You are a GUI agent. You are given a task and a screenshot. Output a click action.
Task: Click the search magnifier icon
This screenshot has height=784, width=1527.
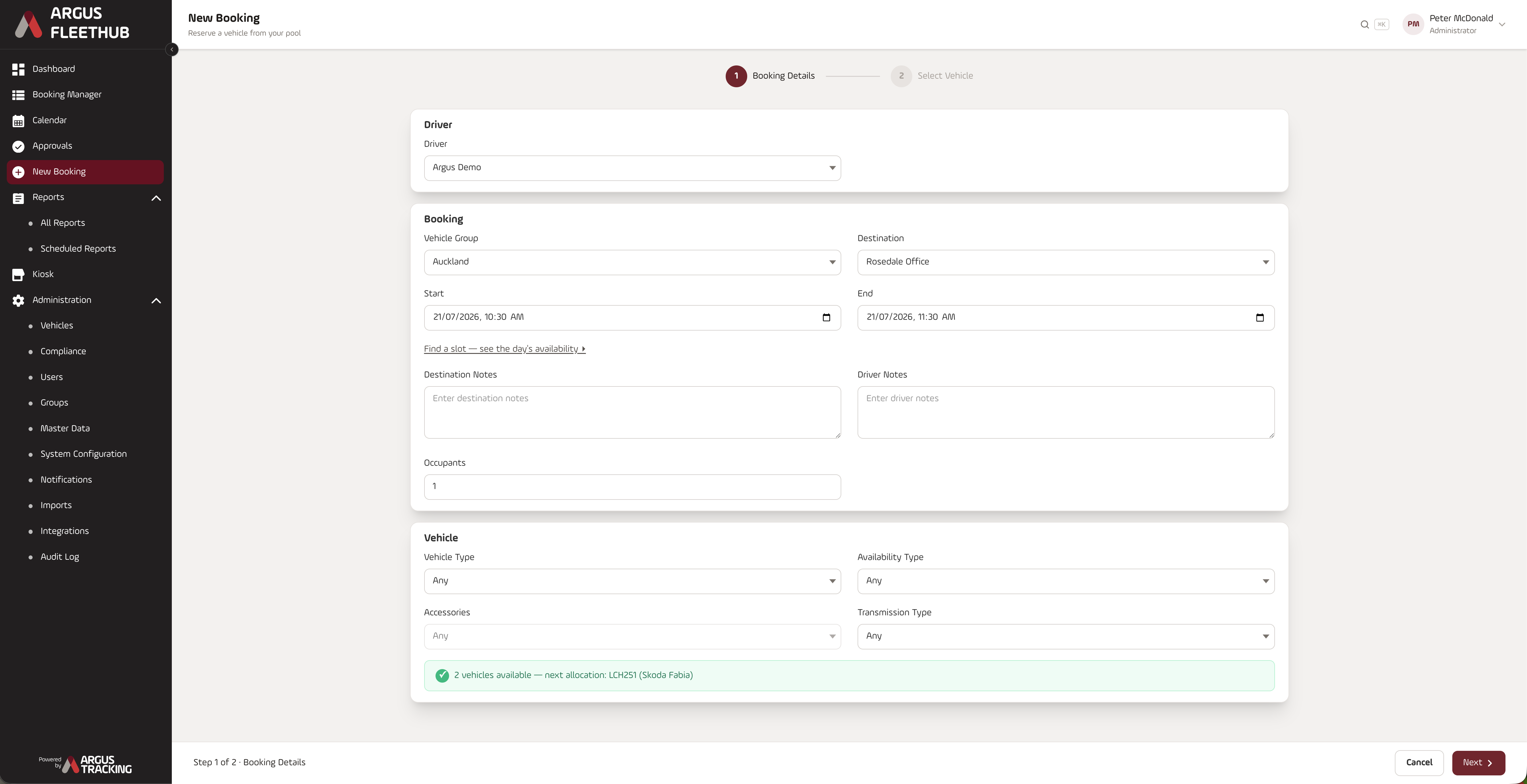click(1365, 24)
